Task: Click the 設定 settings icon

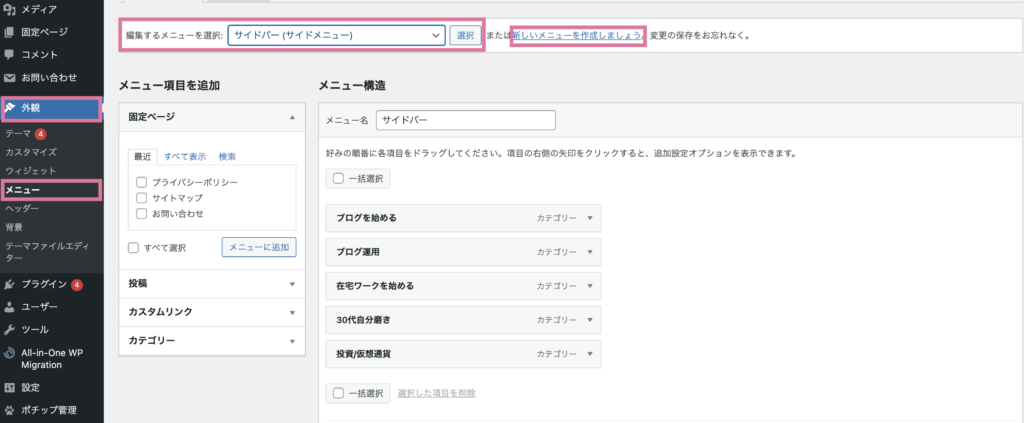Action: click(9, 388)
